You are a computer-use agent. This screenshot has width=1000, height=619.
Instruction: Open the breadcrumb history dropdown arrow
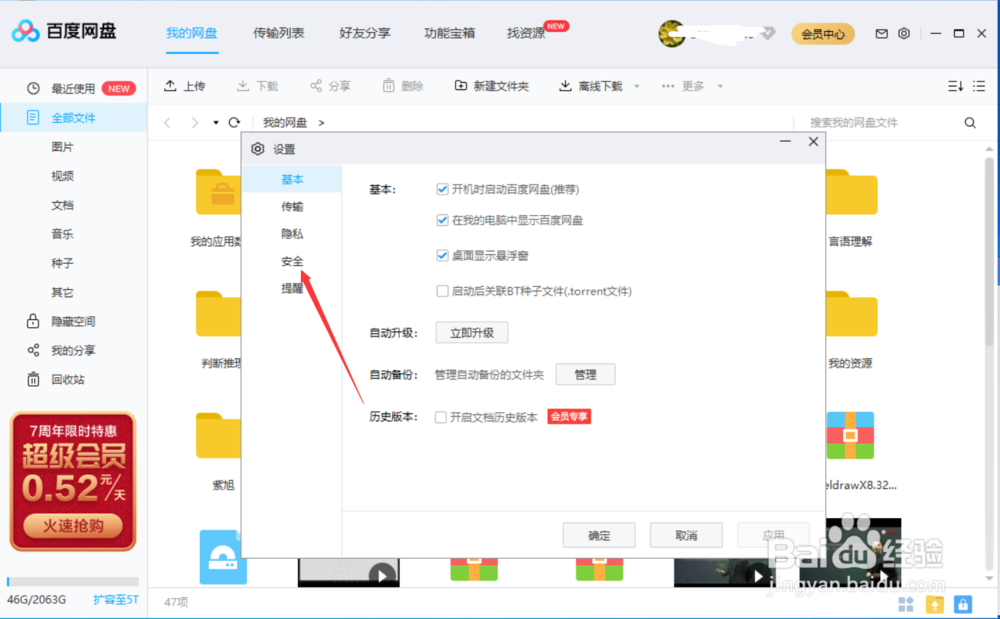[214, 122]
